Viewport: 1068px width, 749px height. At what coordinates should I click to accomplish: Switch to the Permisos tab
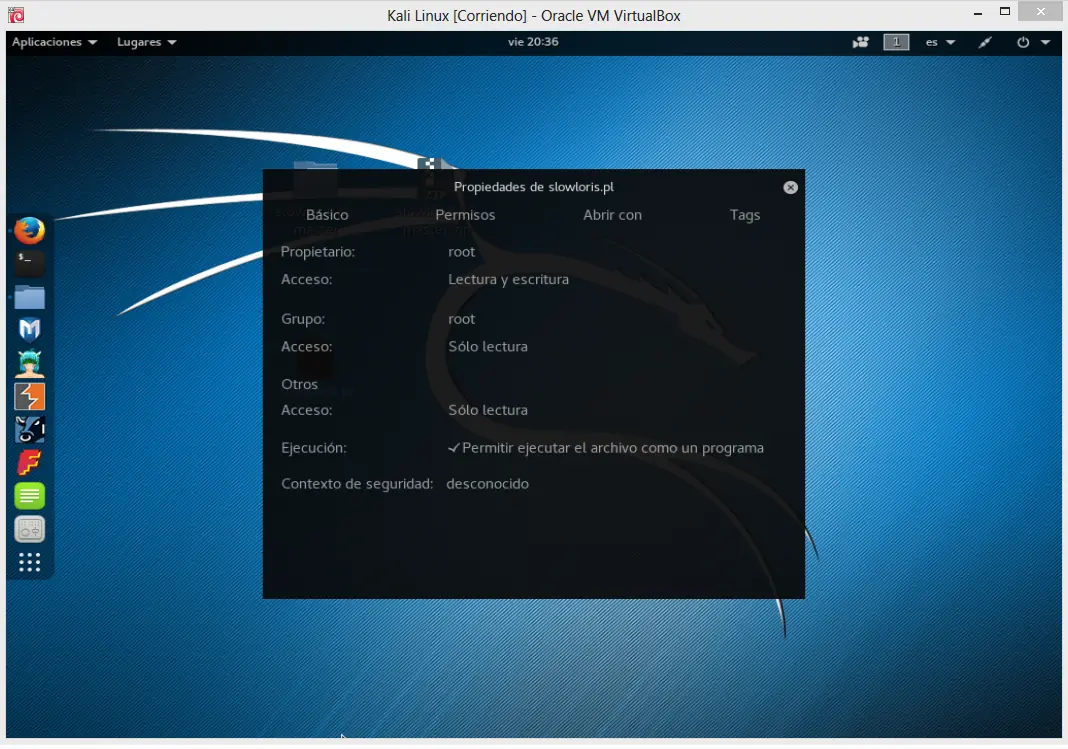coord(465,214)
